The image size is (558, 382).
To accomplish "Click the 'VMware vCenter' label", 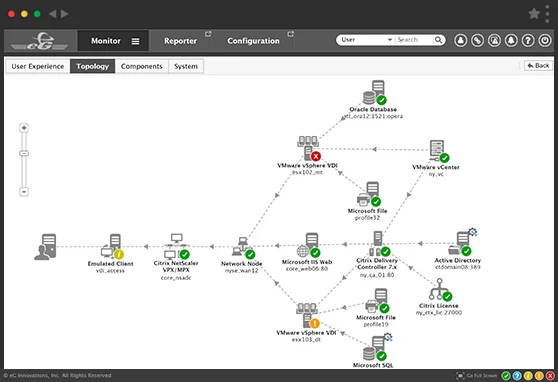I will click(436, 167).
